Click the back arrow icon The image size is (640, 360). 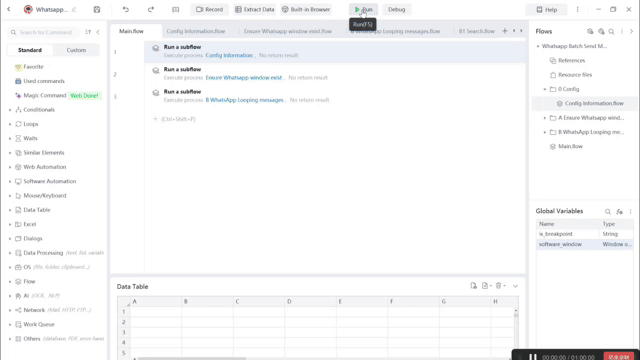[9, 9]
